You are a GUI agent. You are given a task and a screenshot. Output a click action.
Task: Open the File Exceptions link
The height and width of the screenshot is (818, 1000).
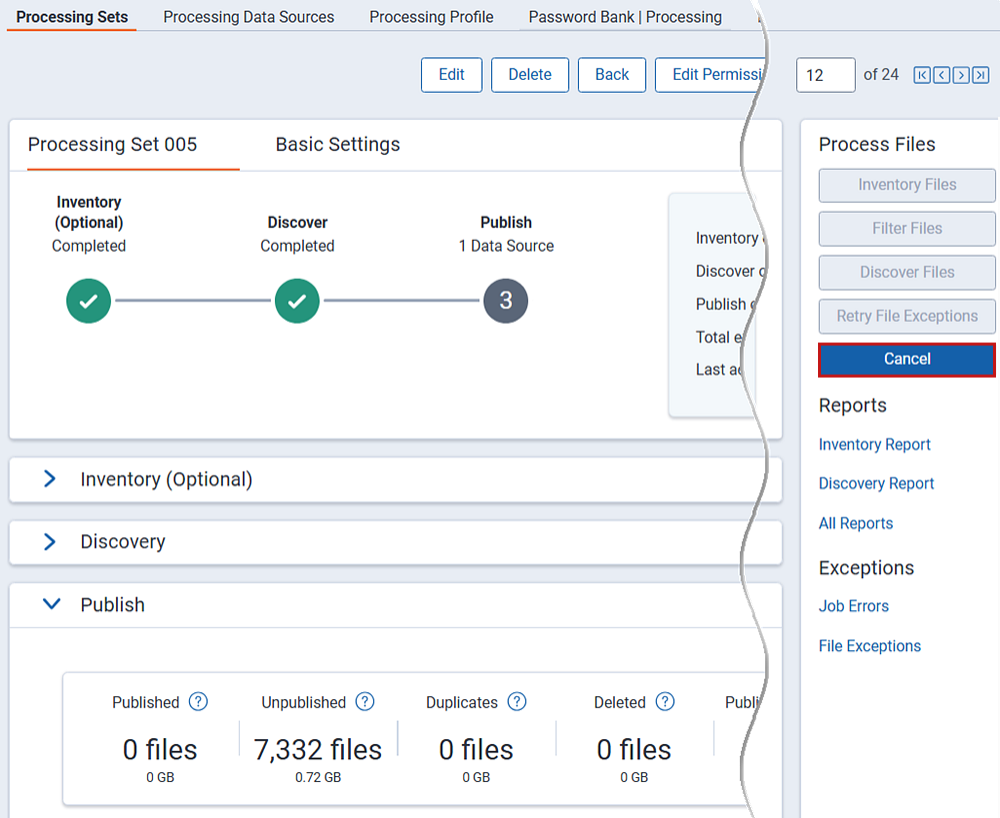click(869, 646)
